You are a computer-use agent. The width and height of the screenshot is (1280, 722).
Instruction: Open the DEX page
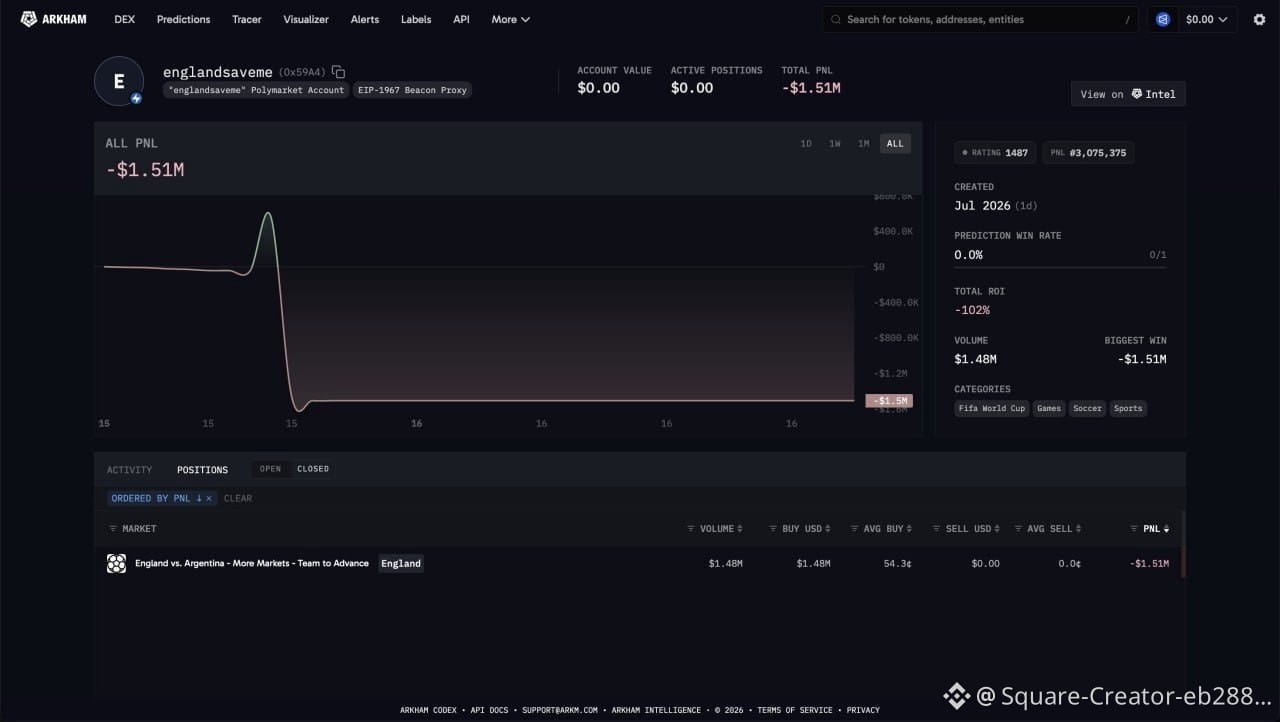coord(125,19)
